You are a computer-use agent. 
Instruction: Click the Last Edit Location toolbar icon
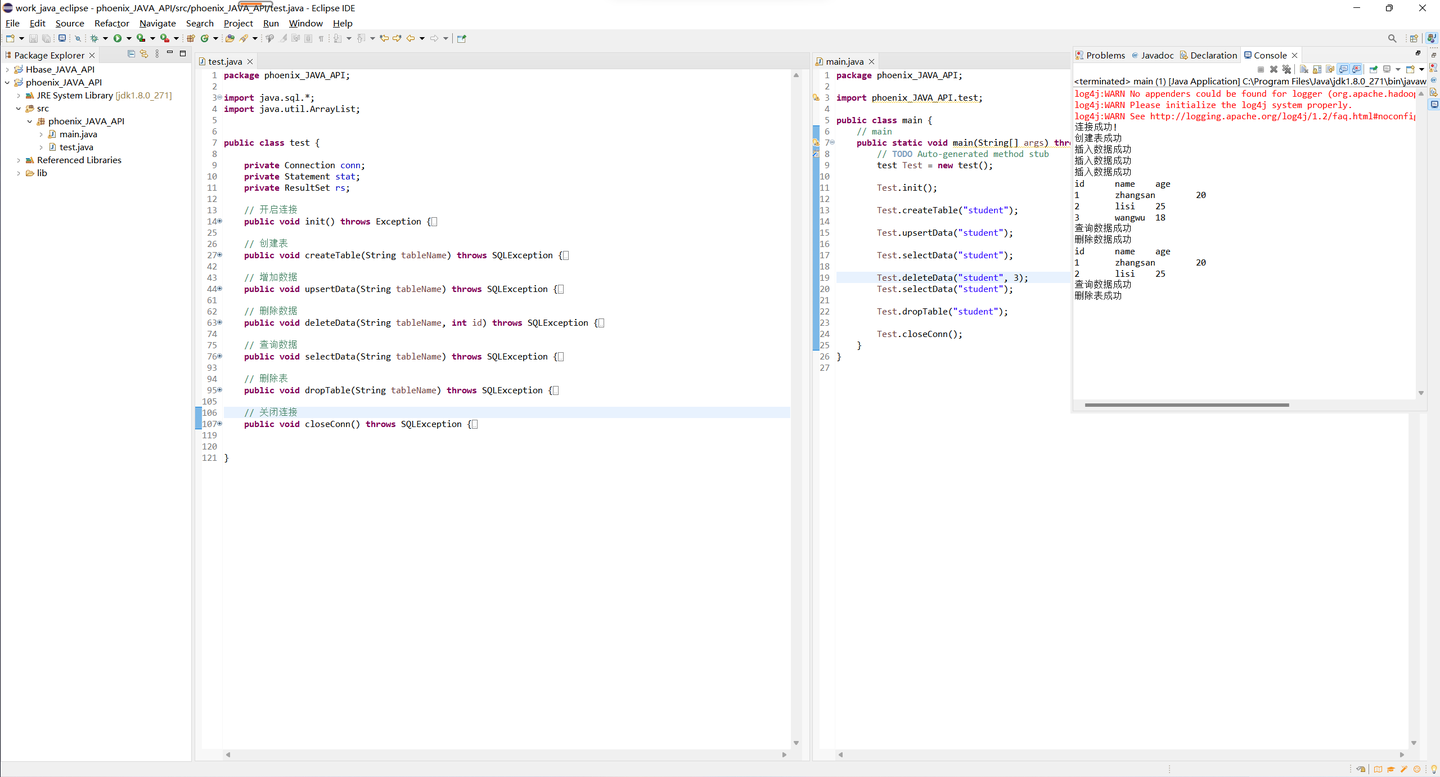tap(384, 39)
